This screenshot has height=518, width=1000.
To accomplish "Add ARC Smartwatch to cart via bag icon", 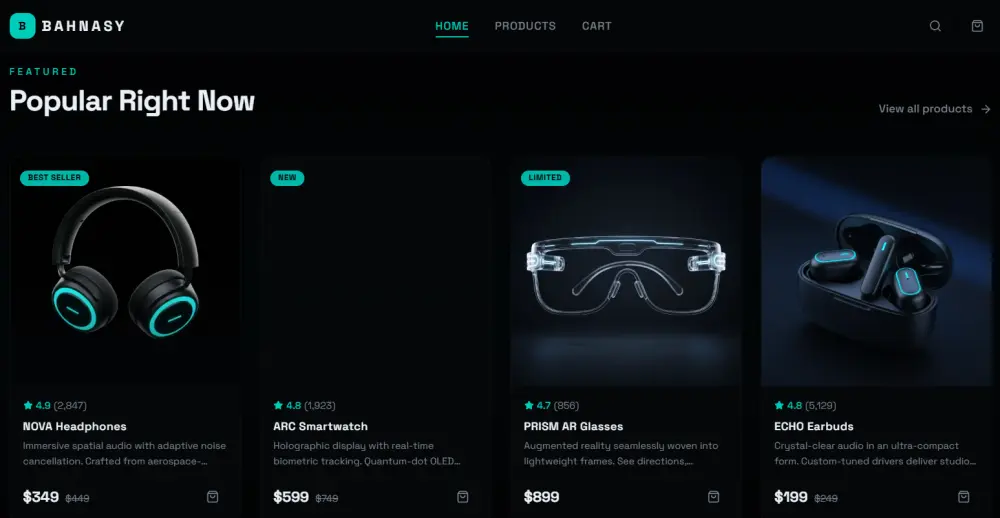I will click(463, 496).
